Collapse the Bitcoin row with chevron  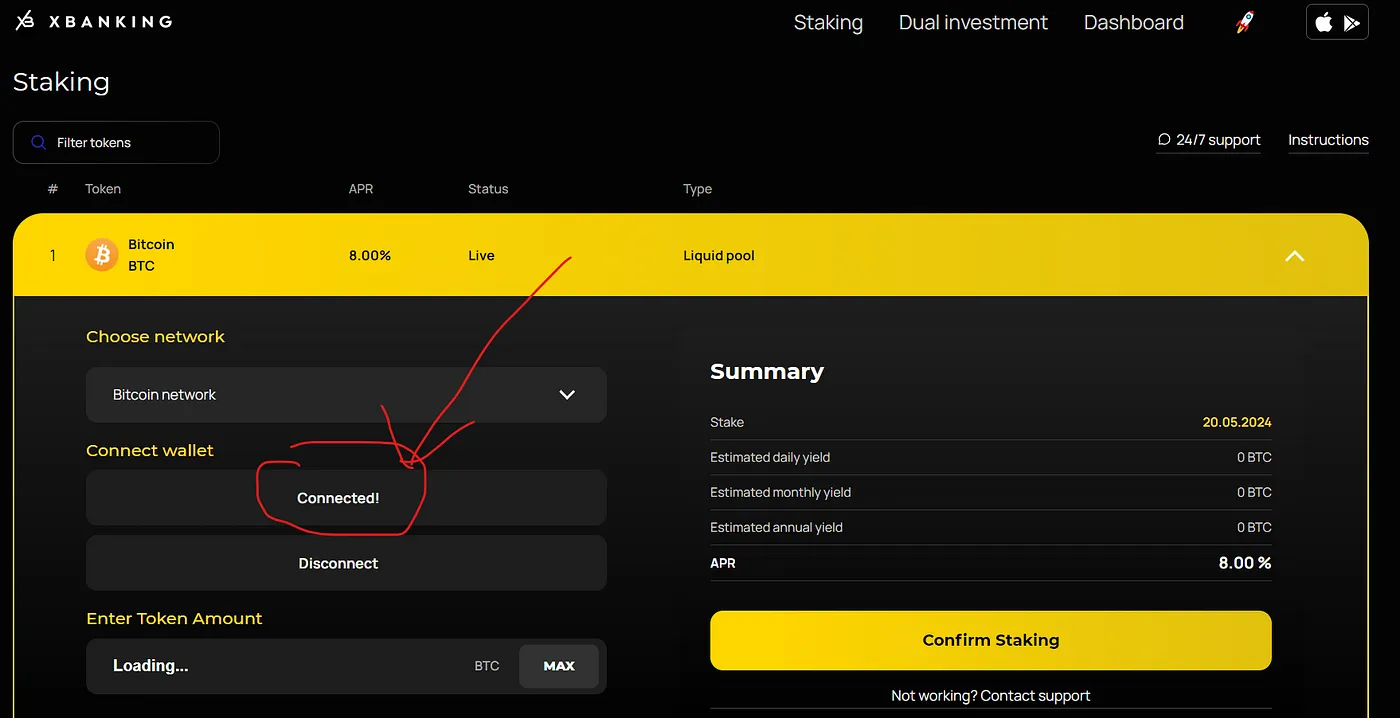(x=1294, y=256)
